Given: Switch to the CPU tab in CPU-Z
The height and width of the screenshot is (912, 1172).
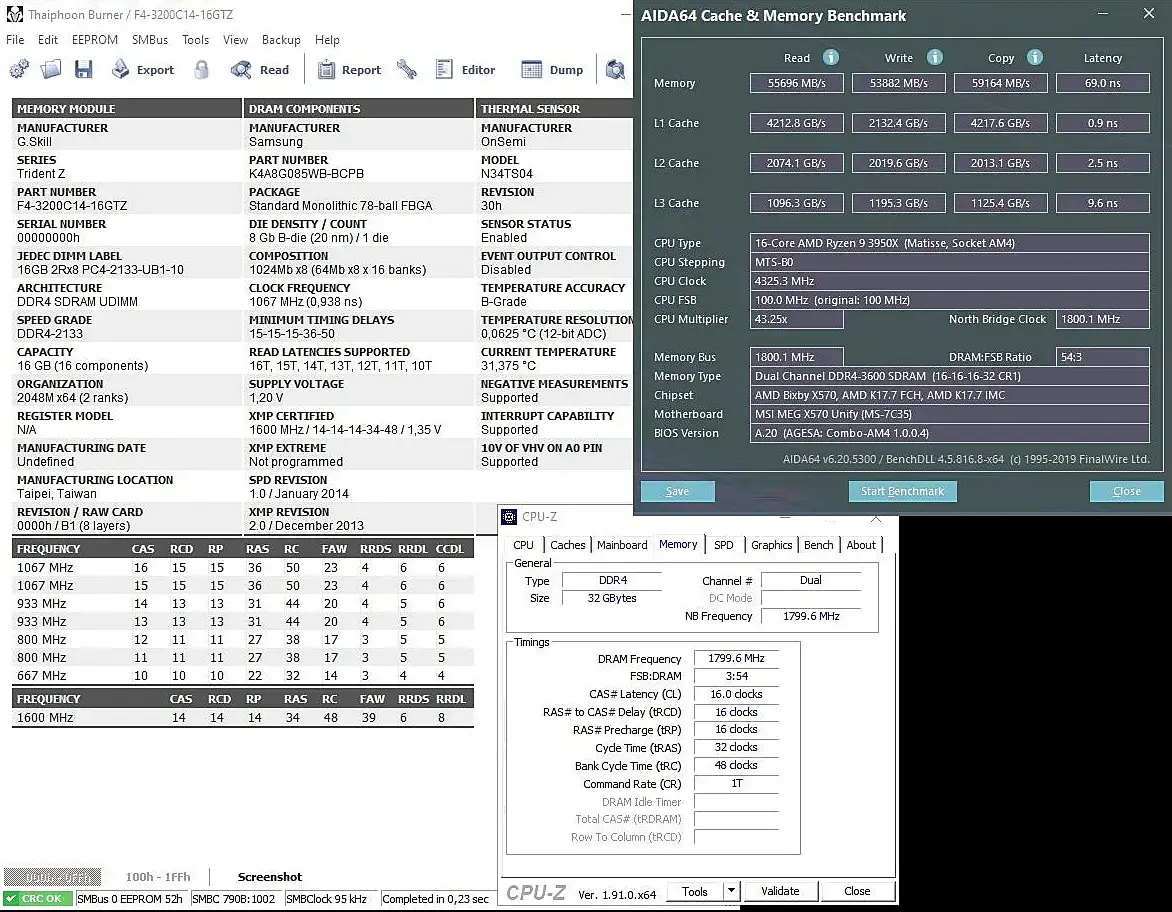Looking at the screenshot, I should 523,545.
